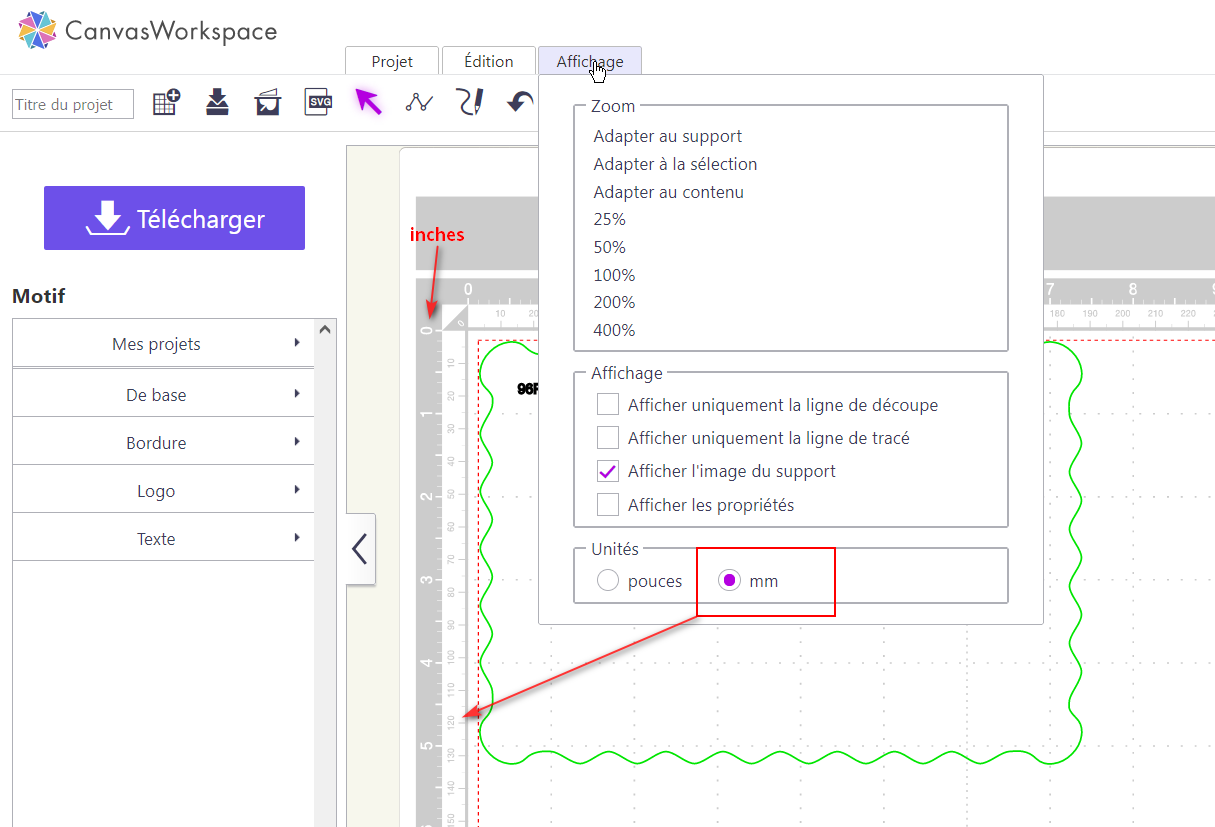
Task: Select the polyline drawing tool
Action: coord(418,101)
